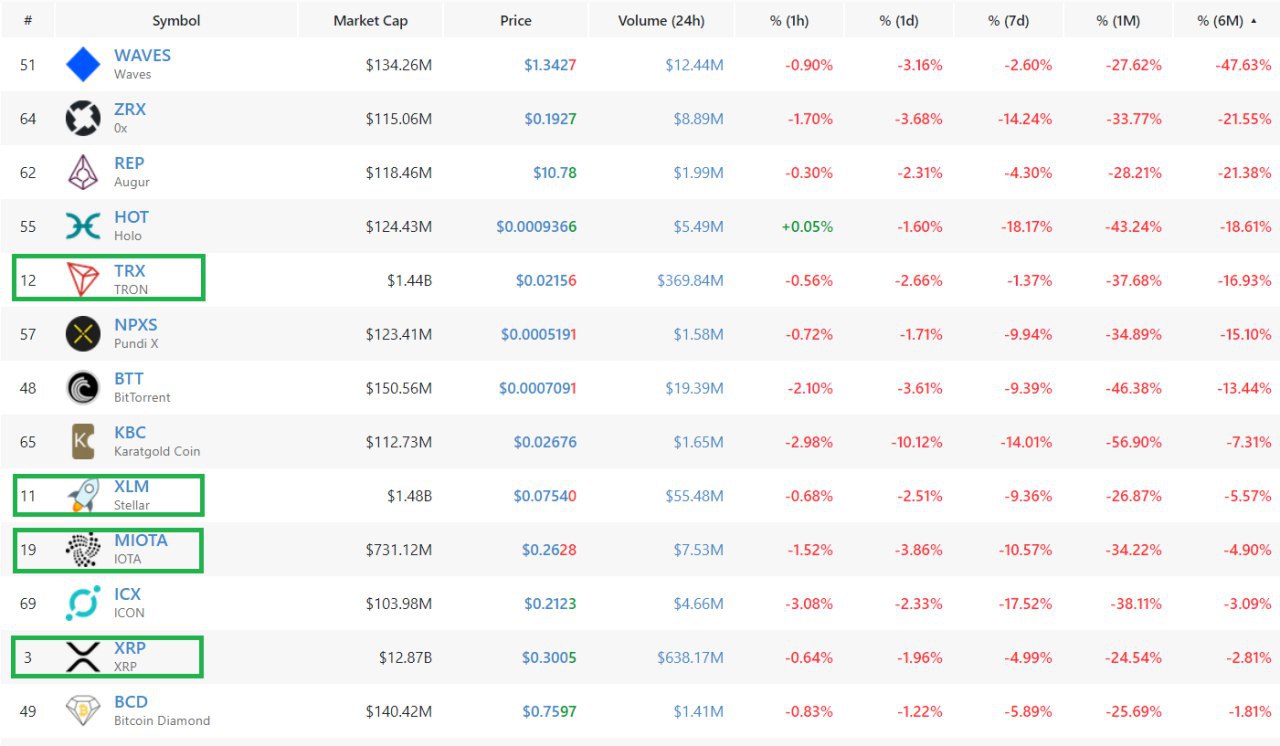Click the TRX TRON coin icon
Screen dimensions: 1280x746
point(83,280)
